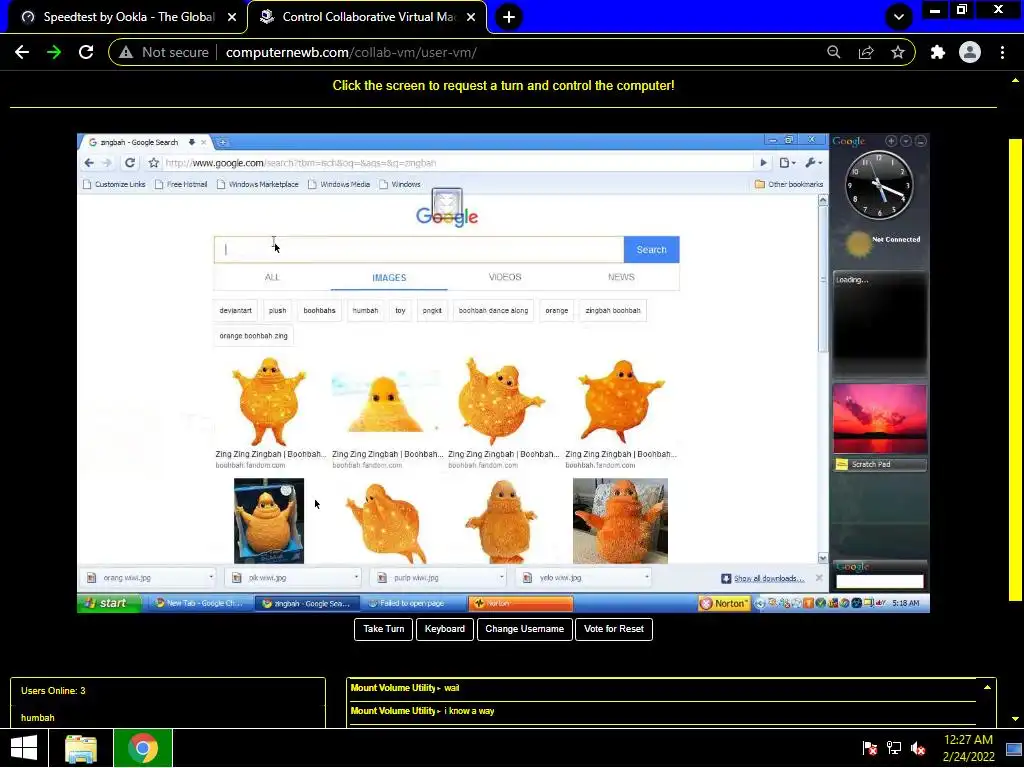Expand purlp wiwi.jpg download options arrow
Screen dimensions: 1024x768
(x=502, y=577)
